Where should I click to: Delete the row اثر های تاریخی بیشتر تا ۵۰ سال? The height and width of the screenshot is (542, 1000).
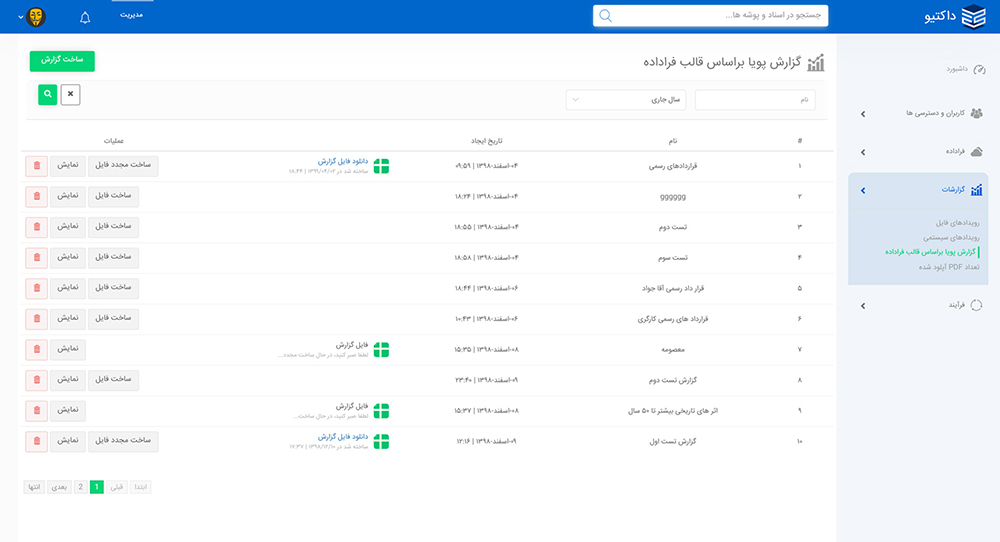click(x=37, y=411)
